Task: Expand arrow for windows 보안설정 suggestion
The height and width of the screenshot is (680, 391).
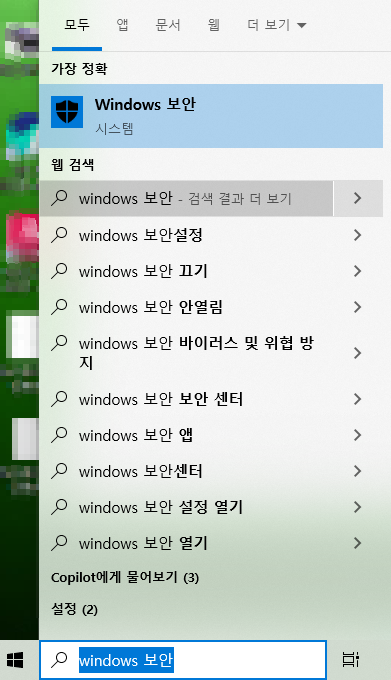Action: point(357,235)
